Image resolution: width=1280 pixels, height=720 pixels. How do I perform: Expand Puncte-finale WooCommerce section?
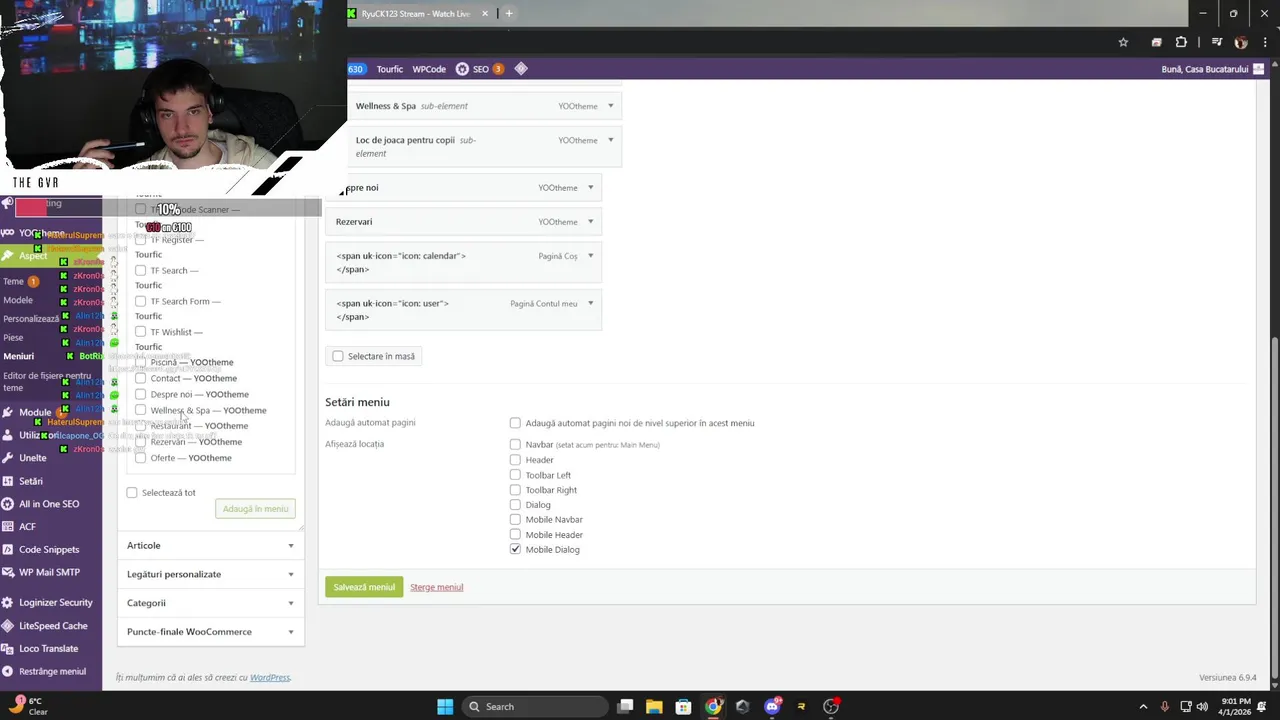[211, 632]
